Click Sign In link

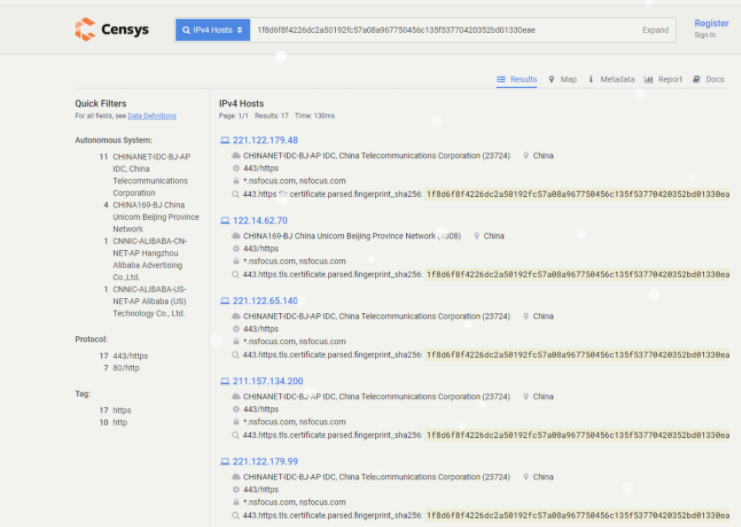coord(705,35)
